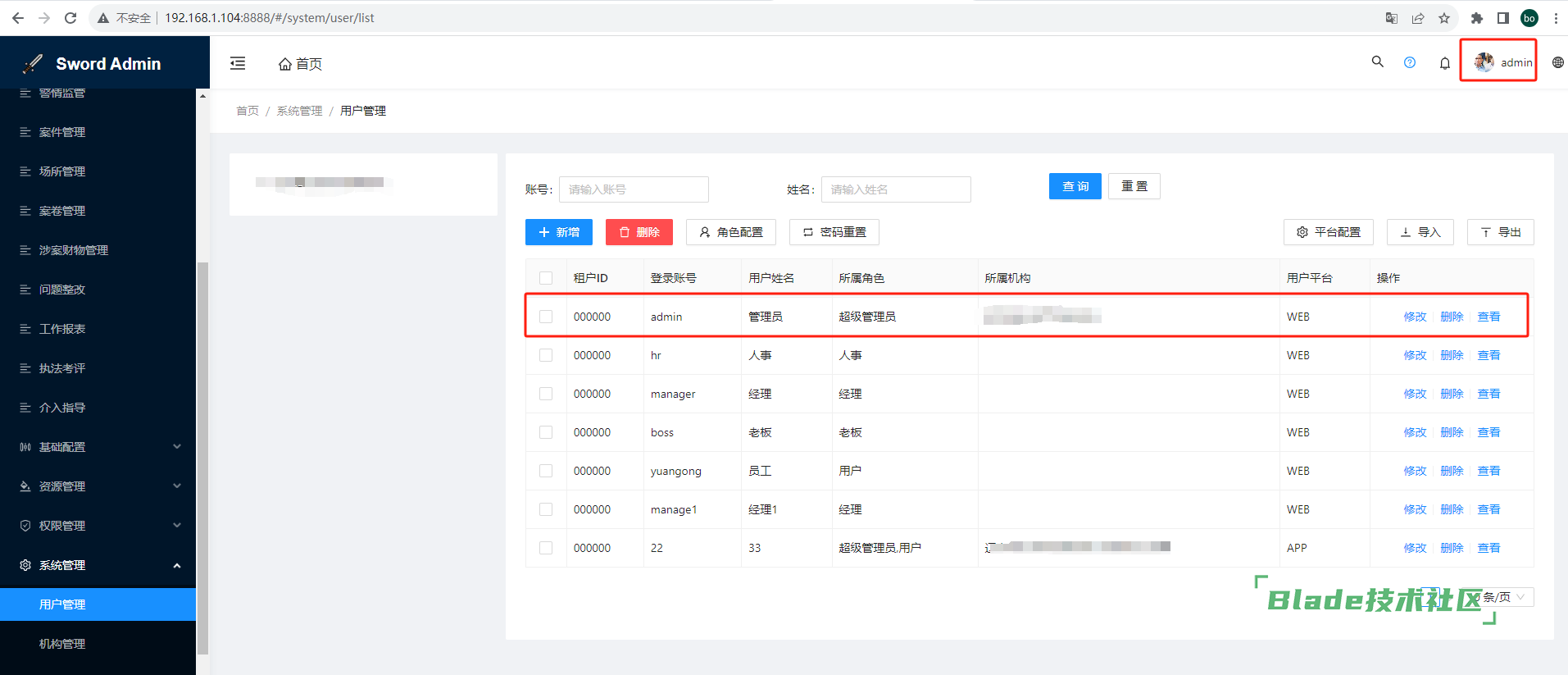Click the 基础配置 menu icon
Screen dimensions: 1568x675
click(x=25, y=447)
